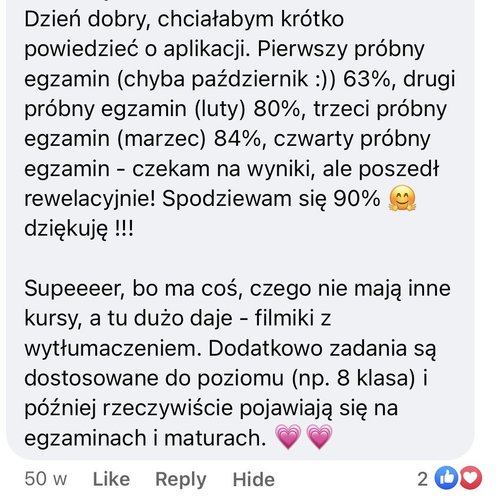Open the 50 w timestamp link
Screen dimensions: 500x504
tap(46, 479)
